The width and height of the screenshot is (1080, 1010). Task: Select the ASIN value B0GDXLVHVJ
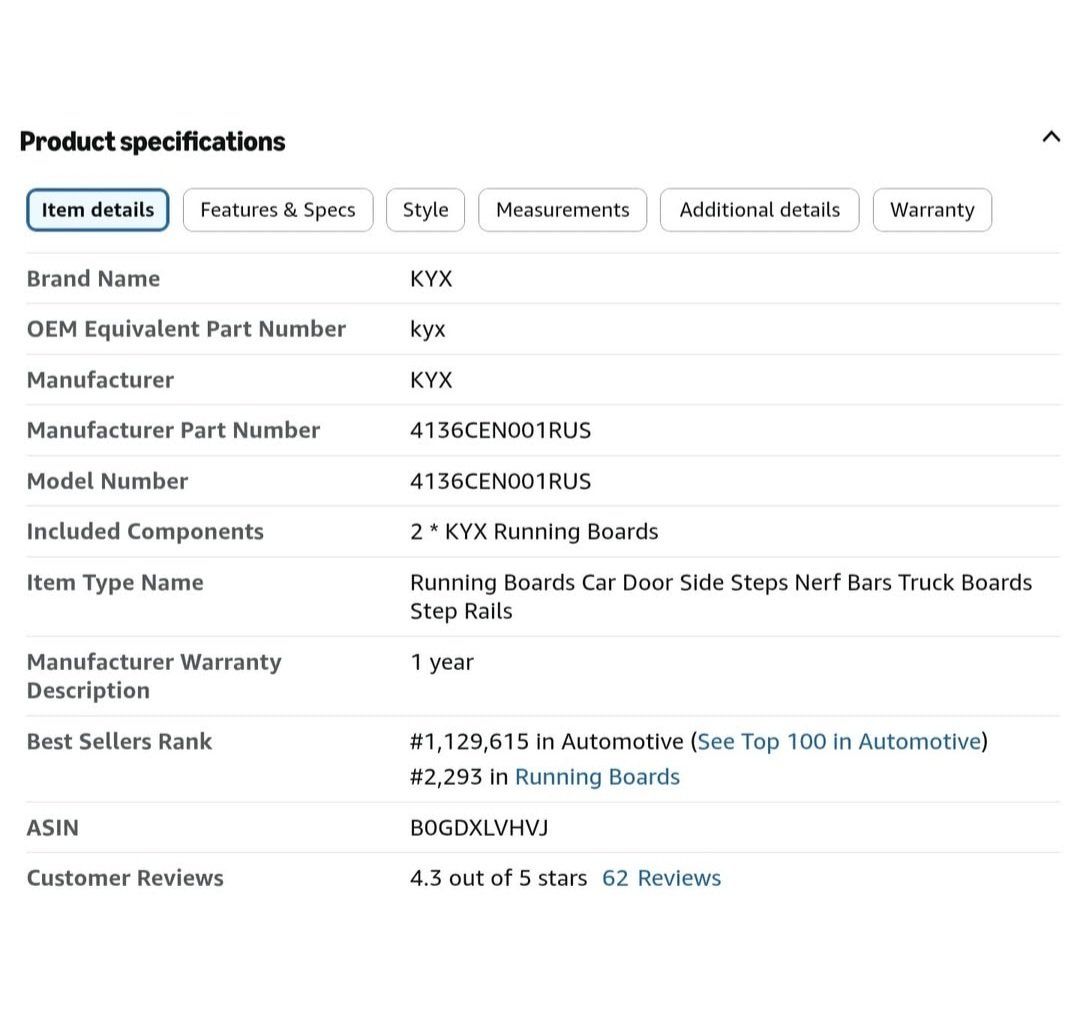pos(479,827)
